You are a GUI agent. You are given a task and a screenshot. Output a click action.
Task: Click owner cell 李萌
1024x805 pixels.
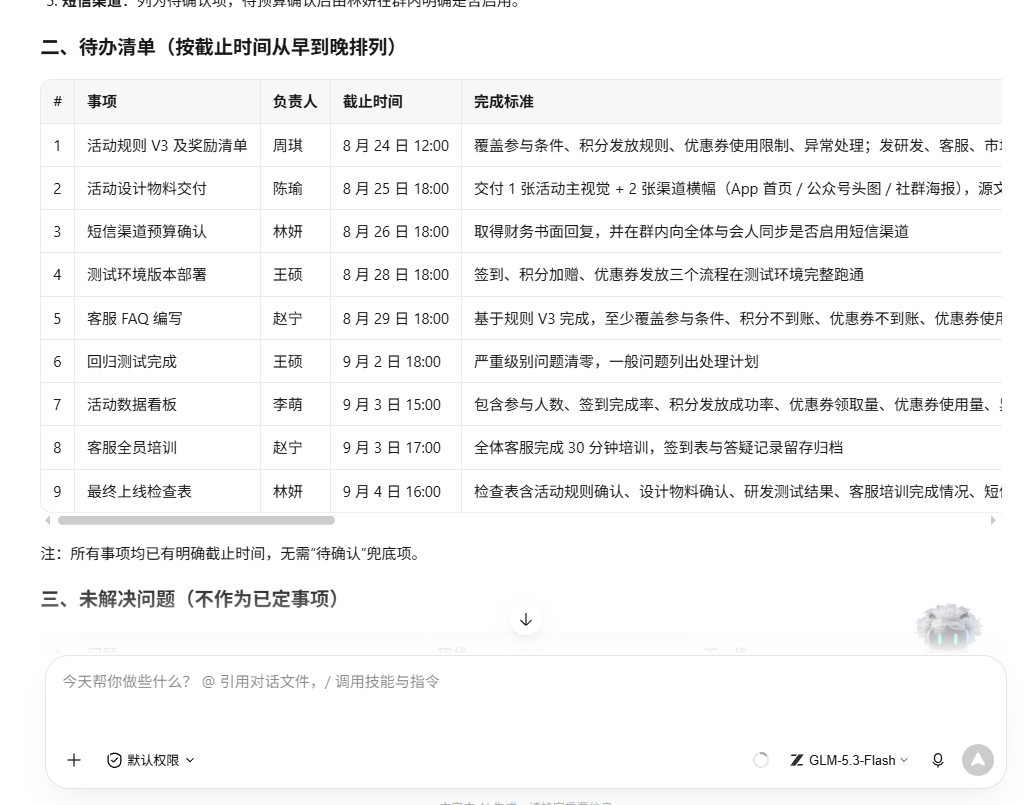coord(288,405)
